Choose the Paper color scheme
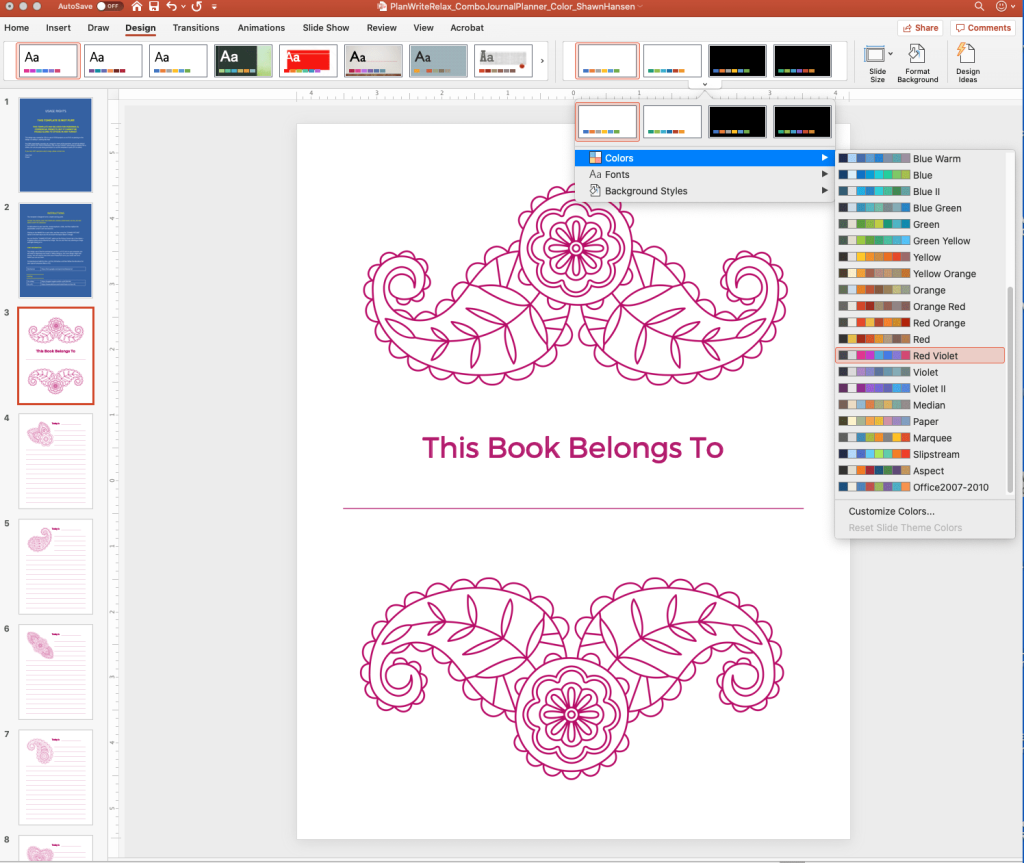Image resolution: width=1024 pixels, height=863 pixels. click(x=920, y=421)
